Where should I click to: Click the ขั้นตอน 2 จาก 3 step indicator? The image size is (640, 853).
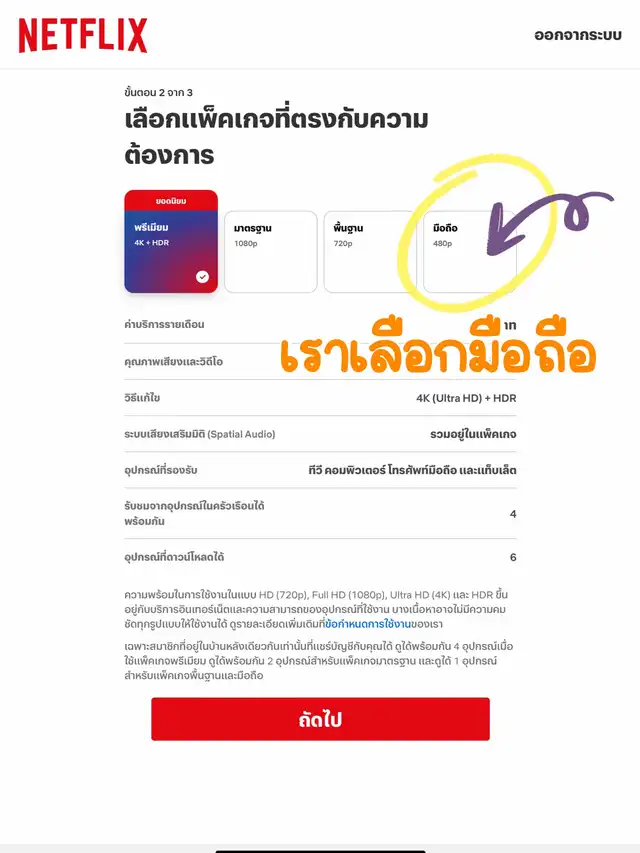tap(158, 92)
